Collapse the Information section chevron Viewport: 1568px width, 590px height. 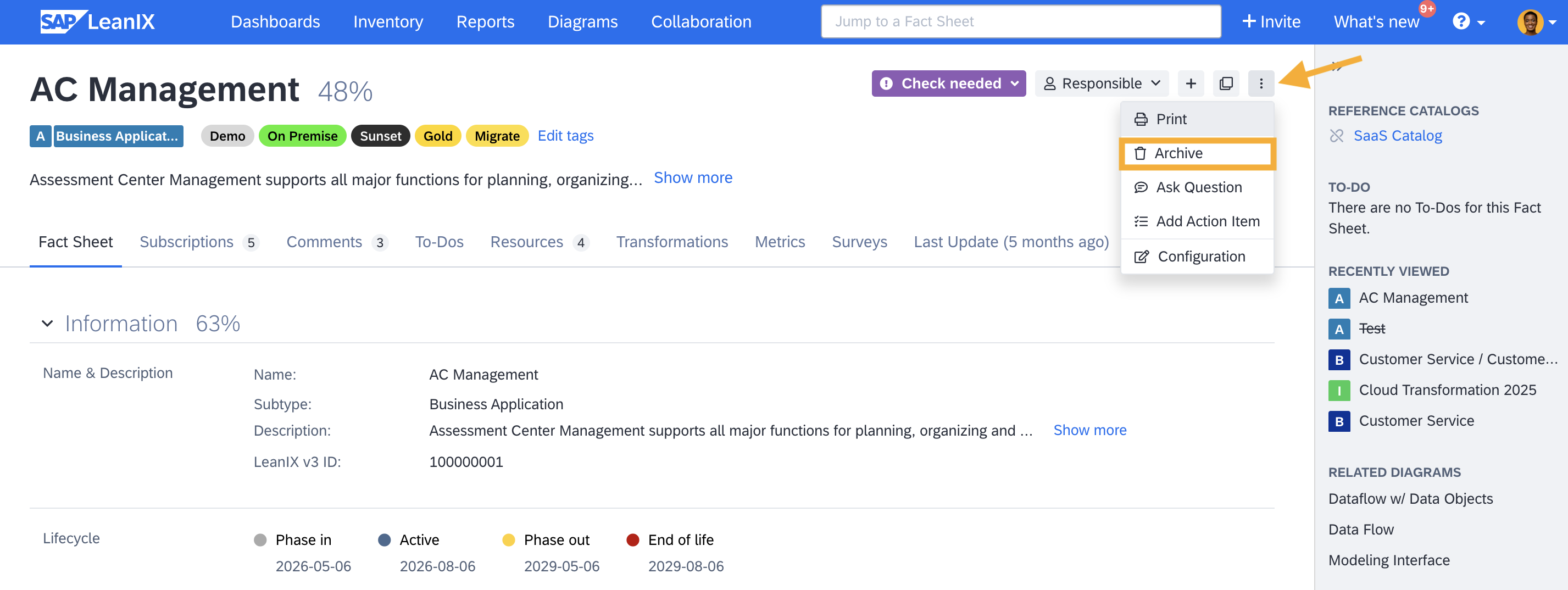[x=47, y=324]
